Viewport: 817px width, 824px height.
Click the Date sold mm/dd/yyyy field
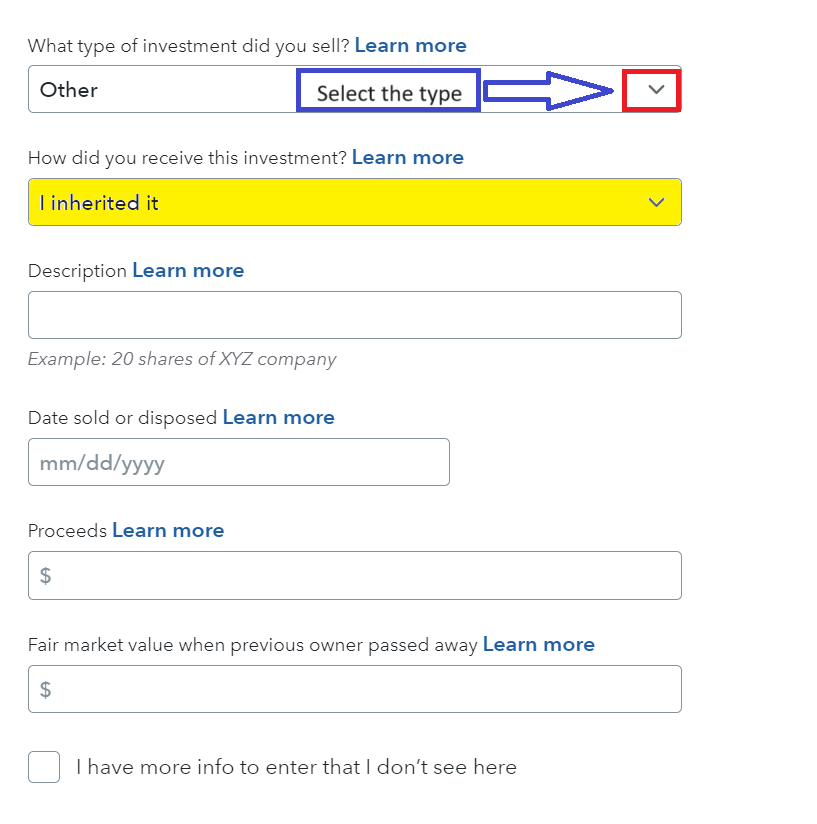tap(238, 462)
